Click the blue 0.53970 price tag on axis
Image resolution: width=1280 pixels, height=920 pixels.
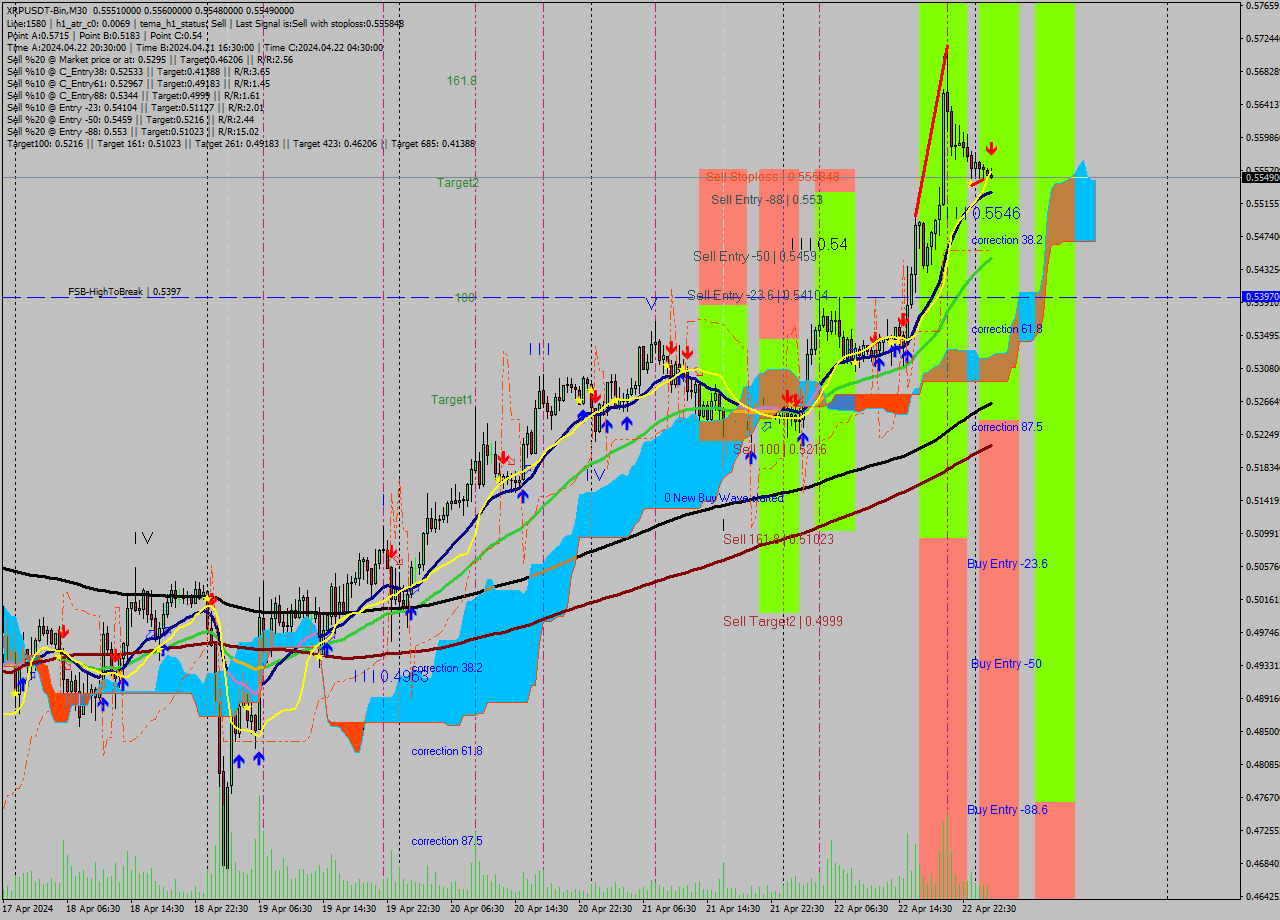coord(1260,297)
